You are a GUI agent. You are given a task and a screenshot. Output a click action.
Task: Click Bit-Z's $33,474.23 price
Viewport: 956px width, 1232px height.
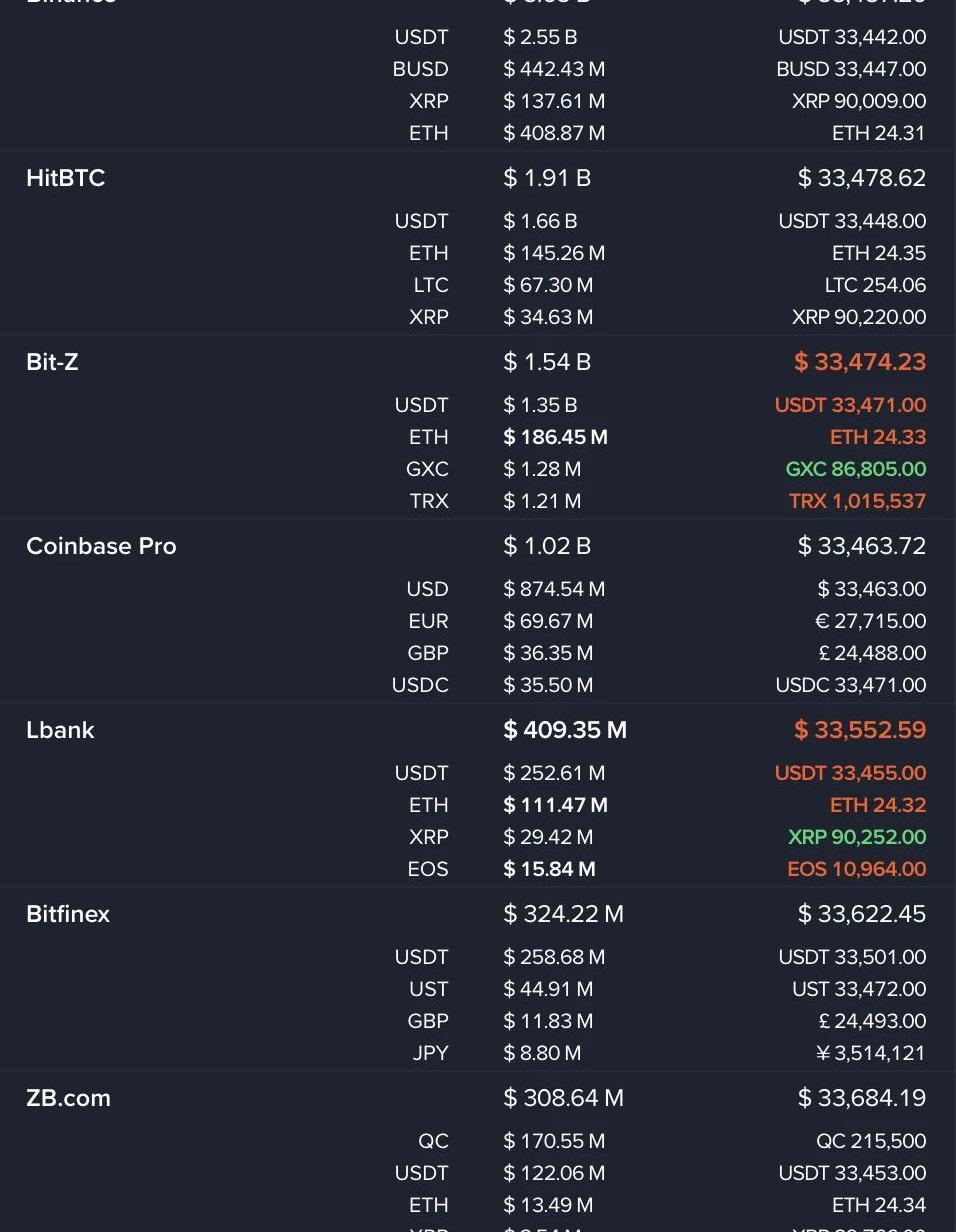tap(860, 362)
